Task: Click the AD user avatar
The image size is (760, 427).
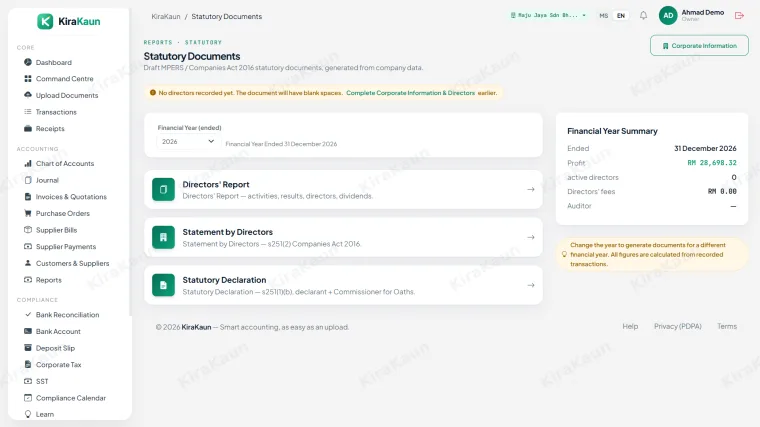Action: point(668,16)
